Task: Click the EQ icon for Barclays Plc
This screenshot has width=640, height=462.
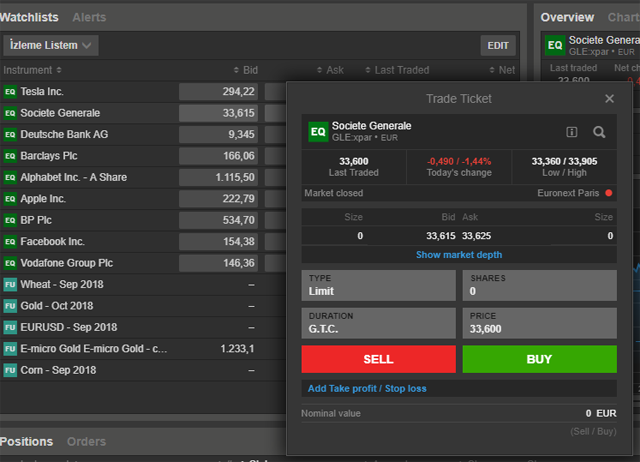Action: [x=10, y=156]
